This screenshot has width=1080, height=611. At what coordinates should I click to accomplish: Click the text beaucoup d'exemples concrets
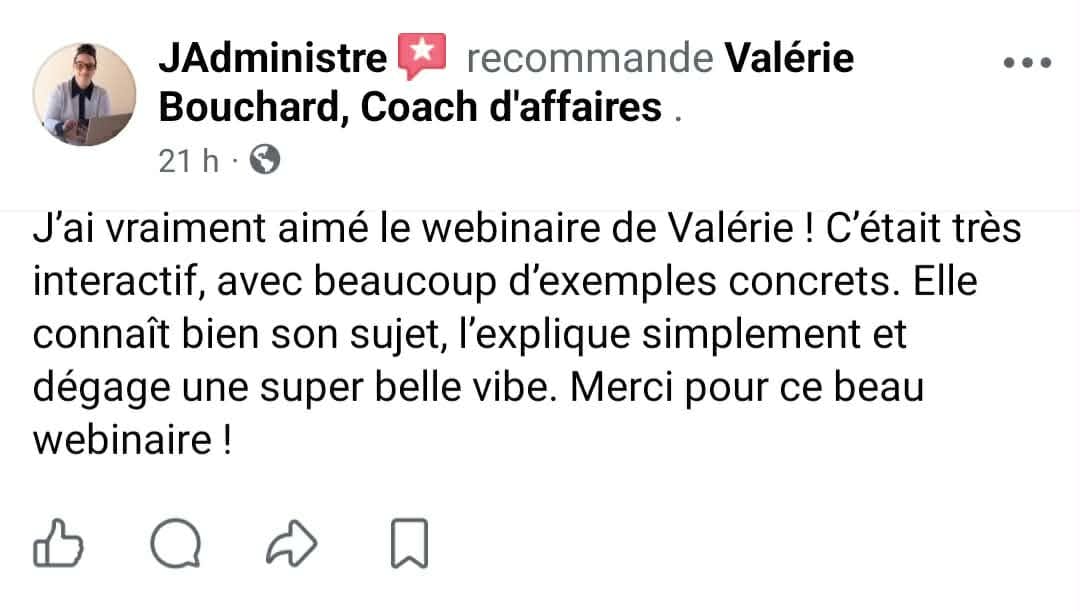click(x=607, y=282)
